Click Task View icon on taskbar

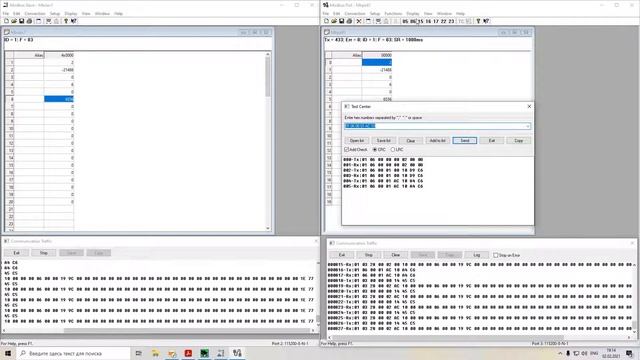[139, 353]
